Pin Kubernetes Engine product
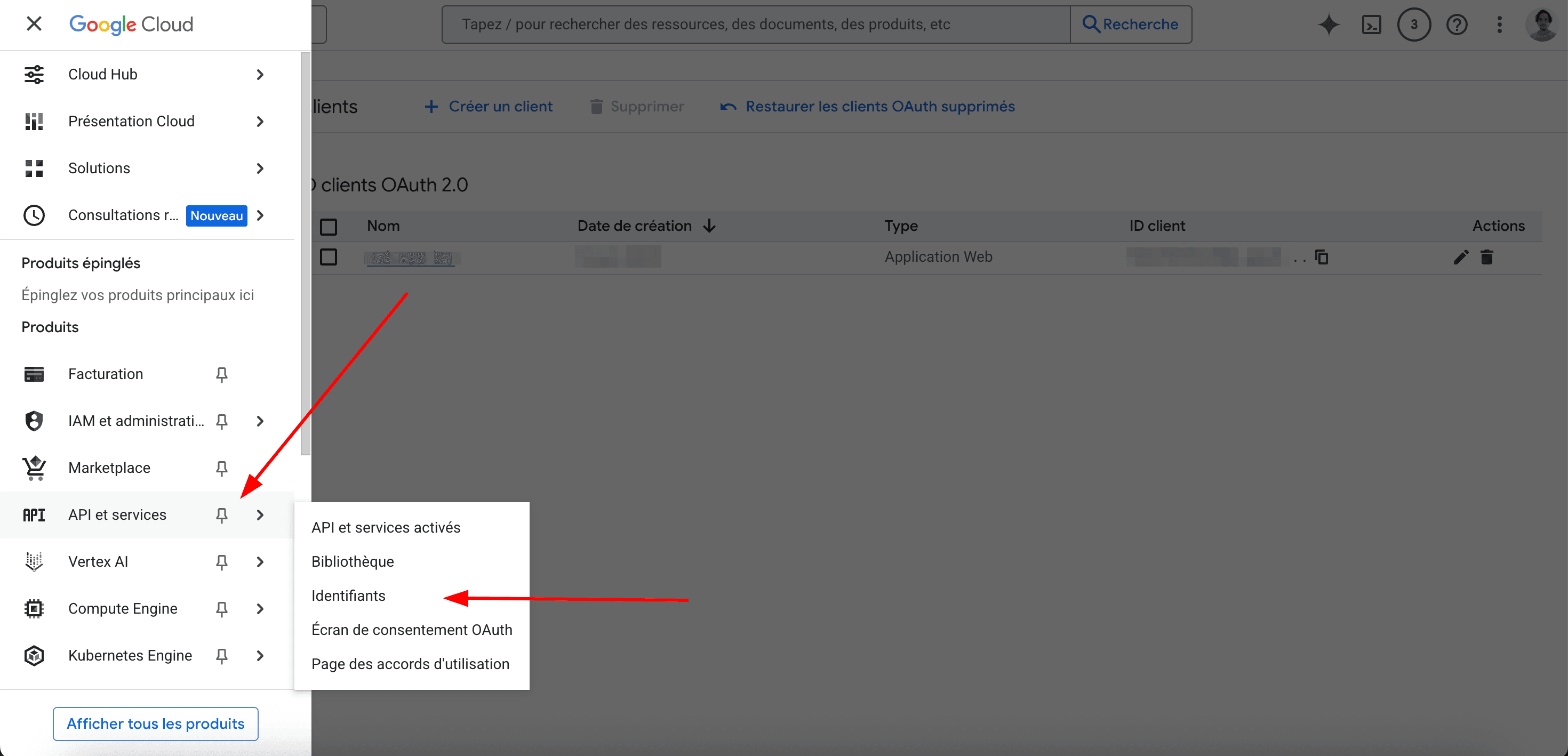Screen dimensions: 1568x756 (221, 656)
